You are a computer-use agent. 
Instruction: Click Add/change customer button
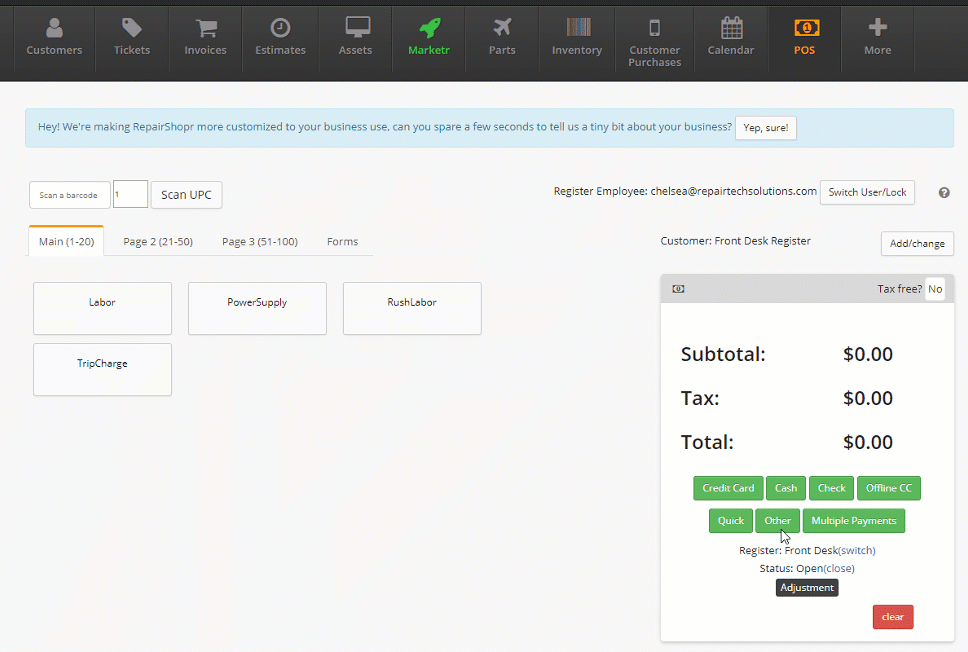917,244
